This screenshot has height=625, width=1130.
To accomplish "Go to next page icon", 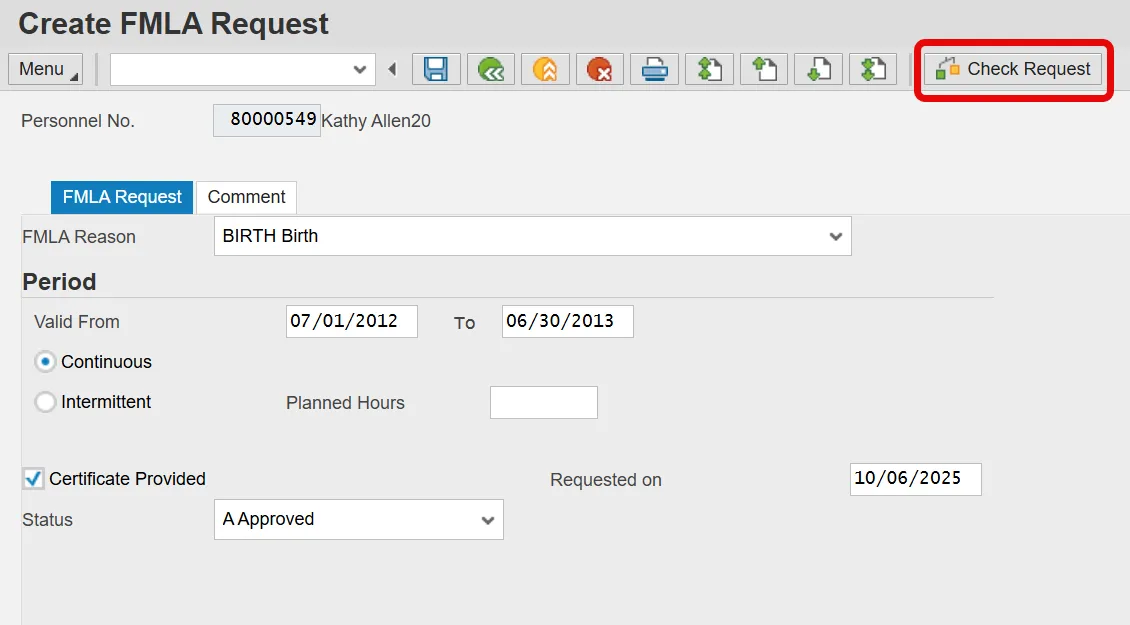I will click(818, 69).
